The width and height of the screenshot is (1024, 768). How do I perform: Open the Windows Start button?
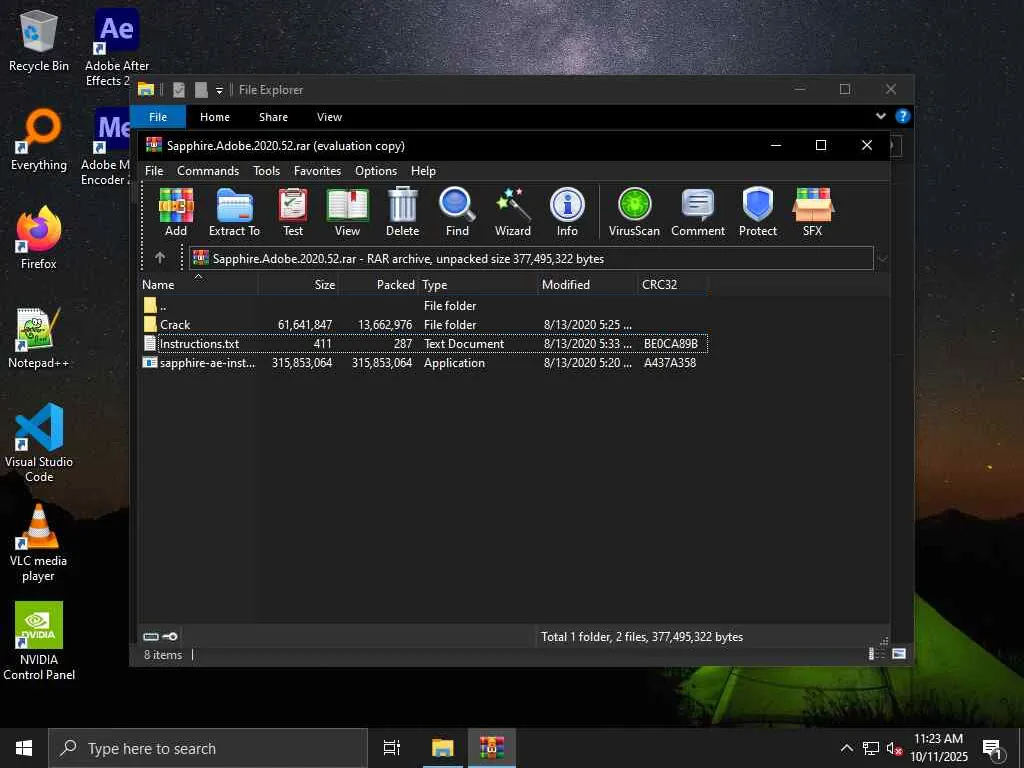24,748
